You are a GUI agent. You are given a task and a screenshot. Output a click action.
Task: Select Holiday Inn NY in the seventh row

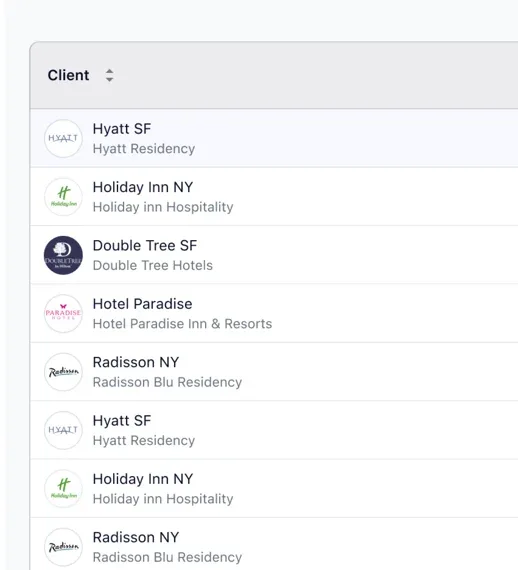tap(143, 479)
